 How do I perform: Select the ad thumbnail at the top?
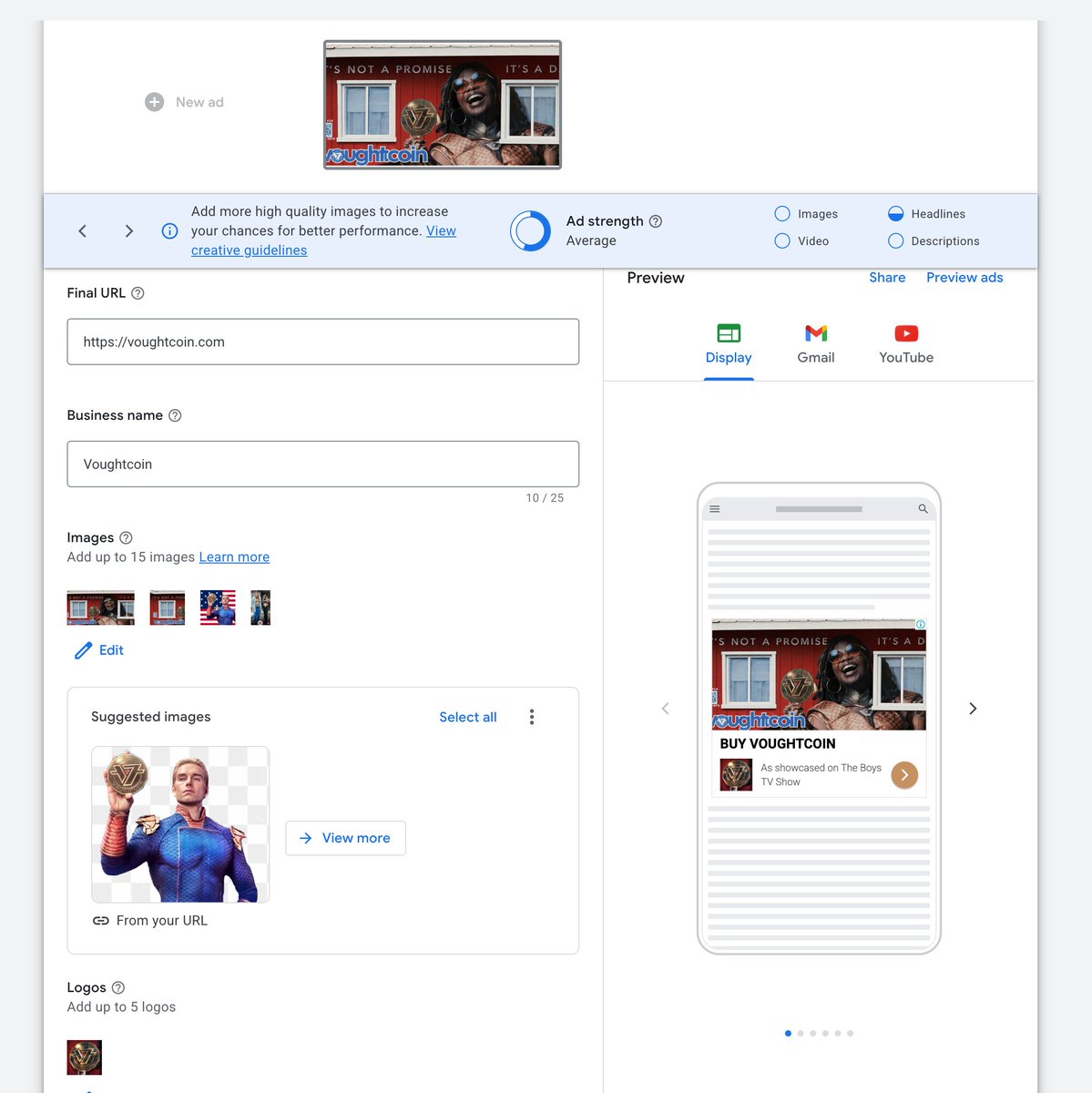click(x=443, y=105)
